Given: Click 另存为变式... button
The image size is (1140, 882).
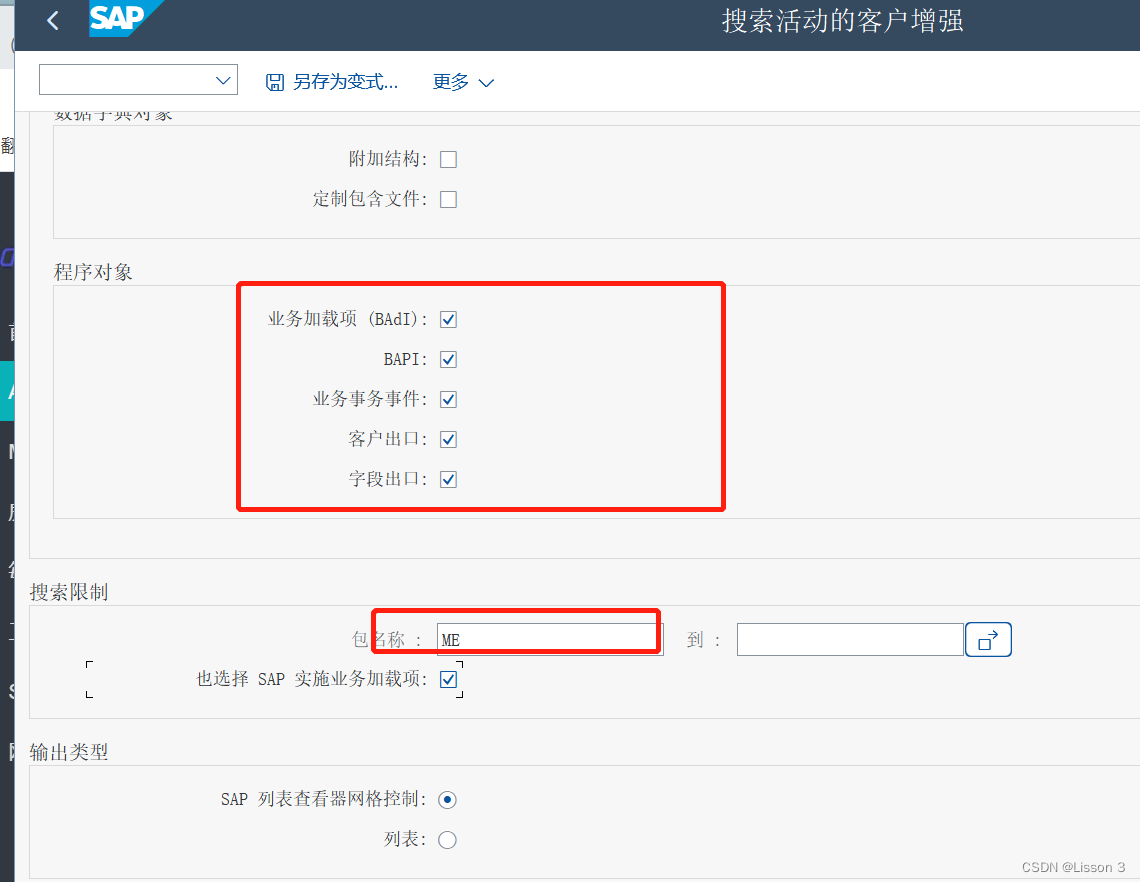Looking at the screenshot, I should 332,82.
